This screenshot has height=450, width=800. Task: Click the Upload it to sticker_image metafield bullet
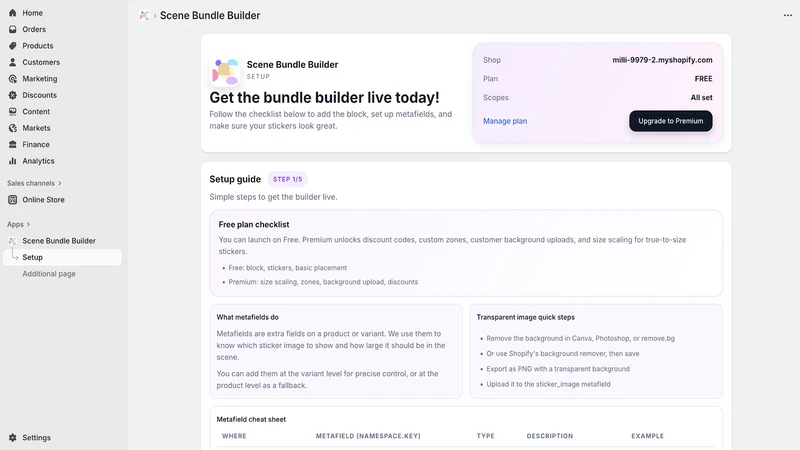[548, 384]
